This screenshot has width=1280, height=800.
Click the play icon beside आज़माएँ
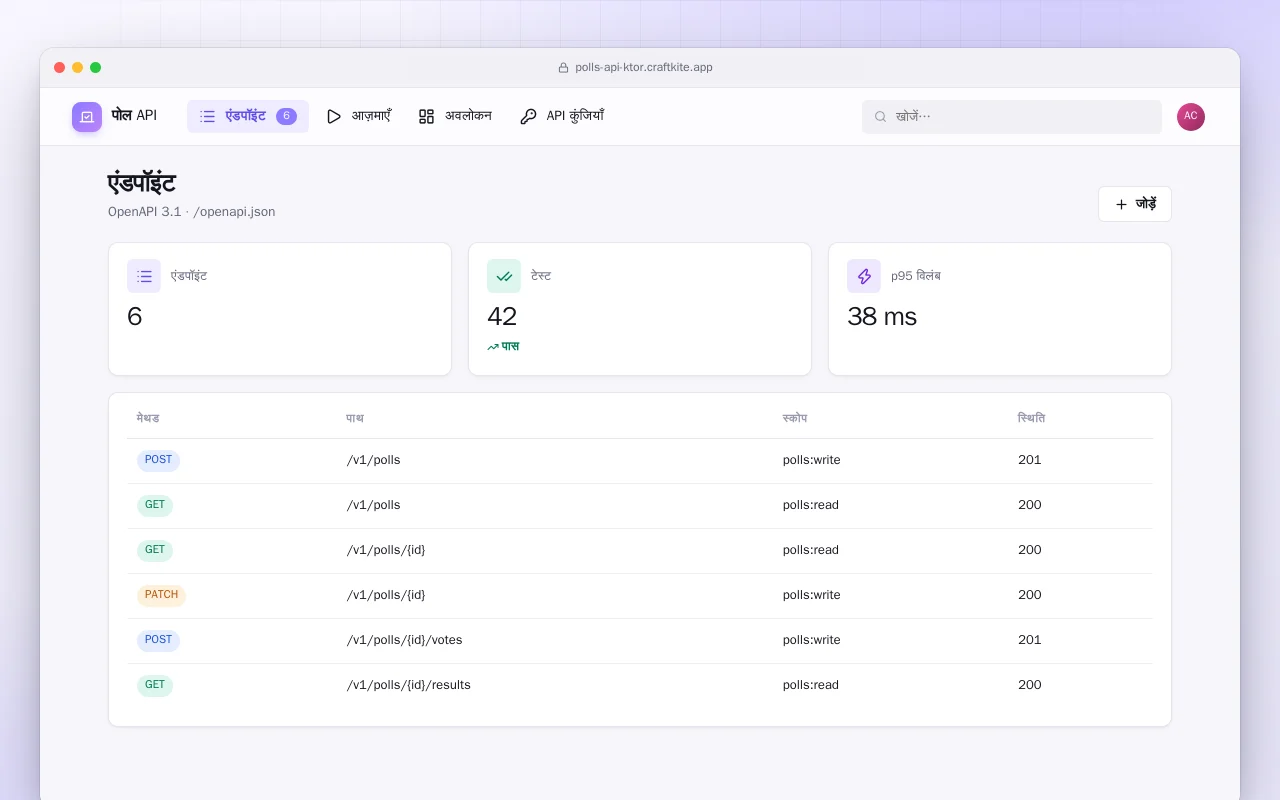point(334,116)
